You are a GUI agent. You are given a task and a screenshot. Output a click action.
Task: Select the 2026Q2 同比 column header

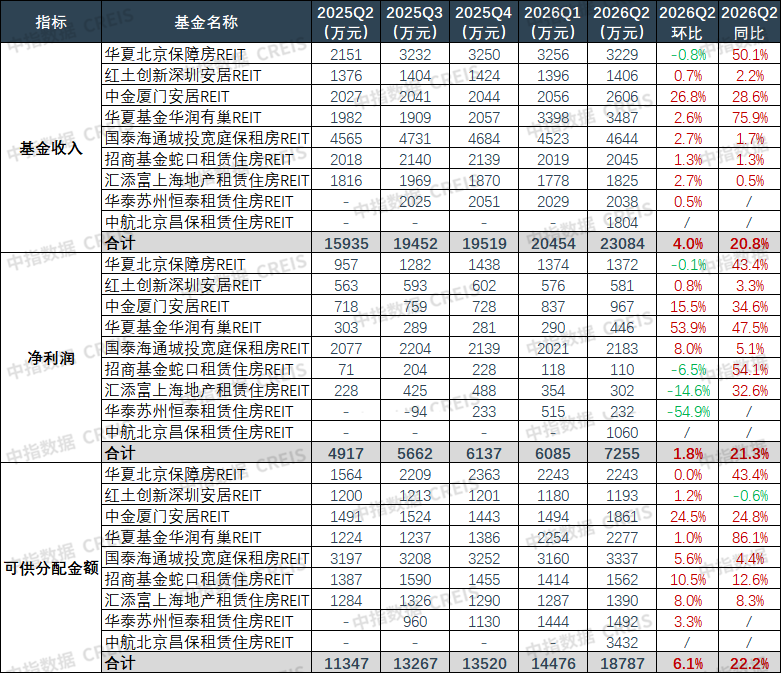[749, 22]
